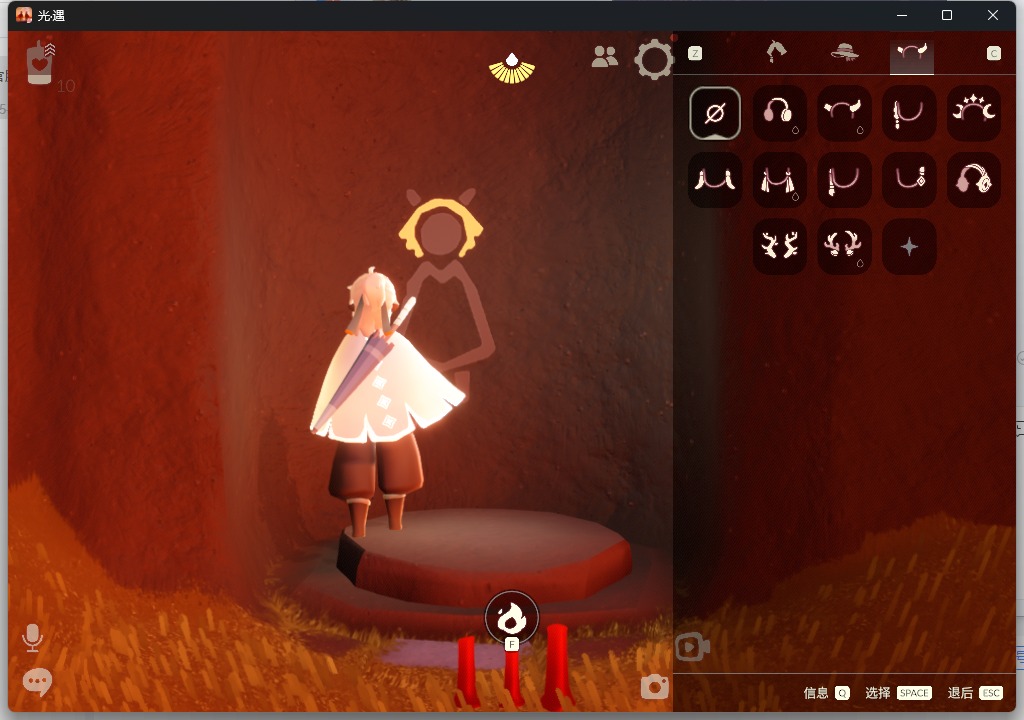
Task: Select the deer-head antlers accessory icon
Action: (844, 246)
